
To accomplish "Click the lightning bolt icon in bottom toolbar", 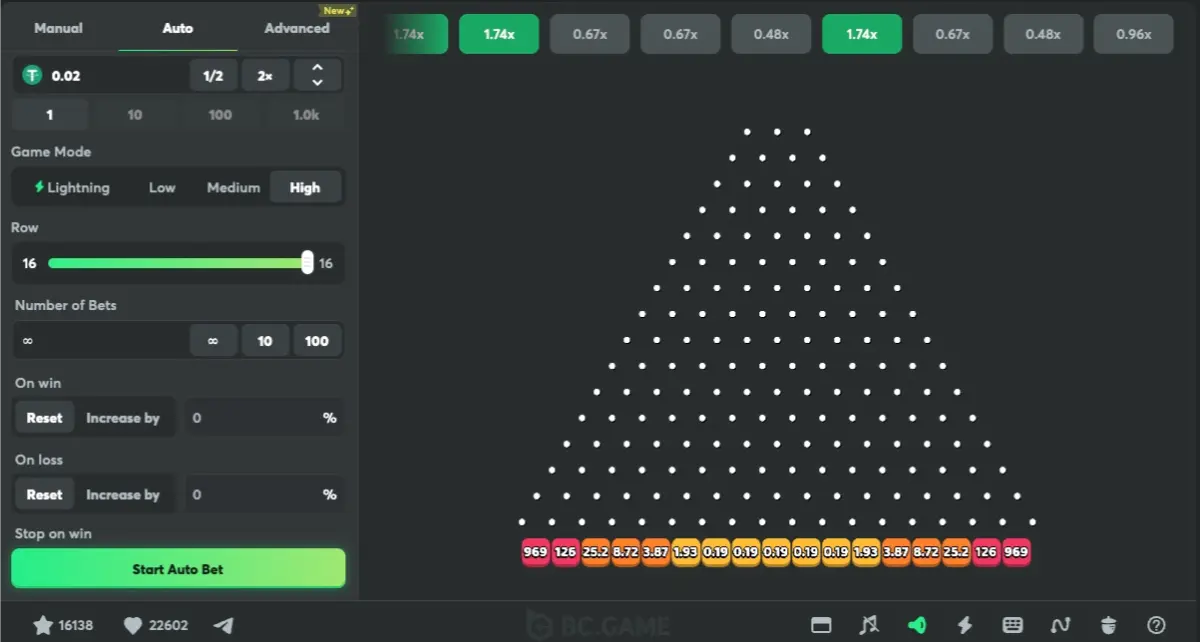I will point(965,626).
